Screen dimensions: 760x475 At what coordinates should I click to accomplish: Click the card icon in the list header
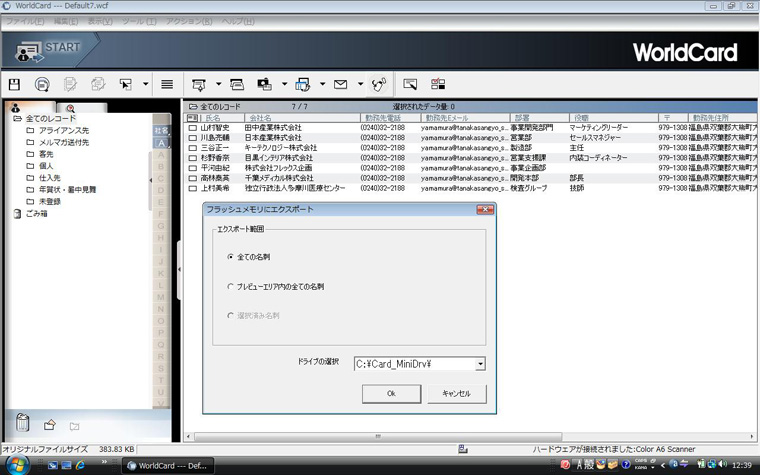click(192, 118)
